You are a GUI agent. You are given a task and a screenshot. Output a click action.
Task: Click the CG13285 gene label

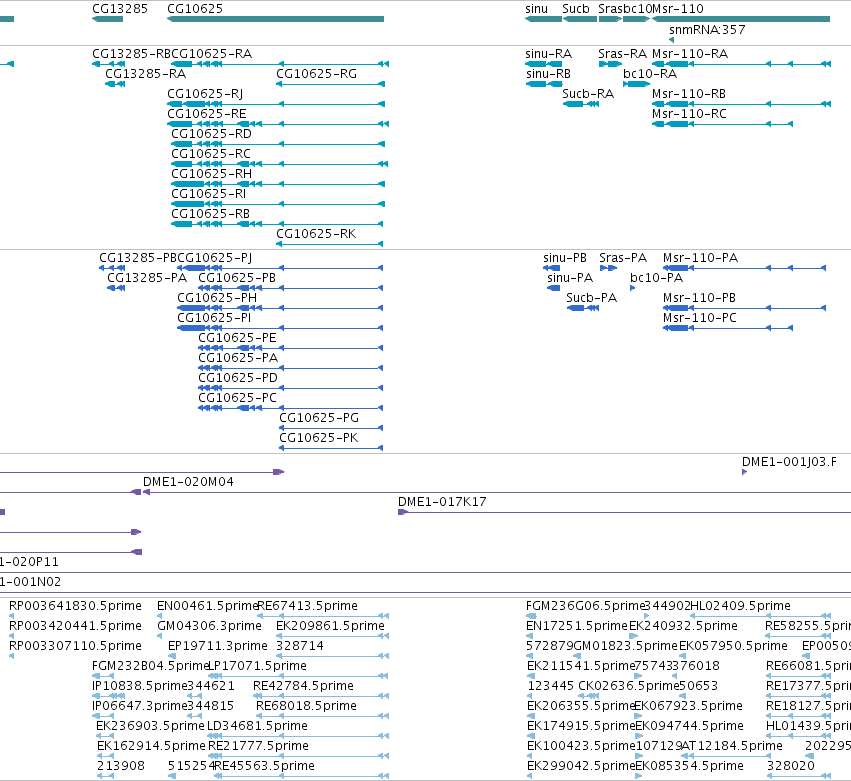[119, 9]
